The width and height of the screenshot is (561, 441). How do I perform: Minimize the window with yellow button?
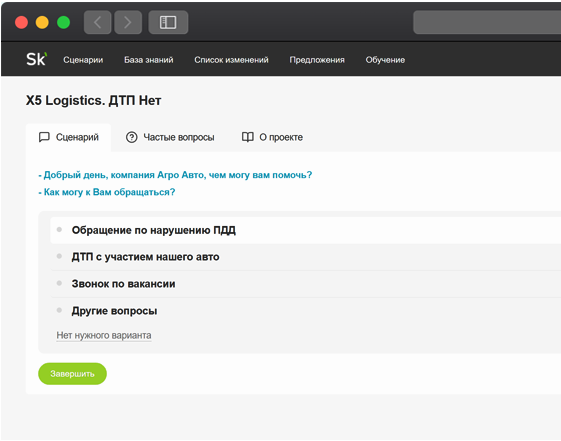(42, 22)
